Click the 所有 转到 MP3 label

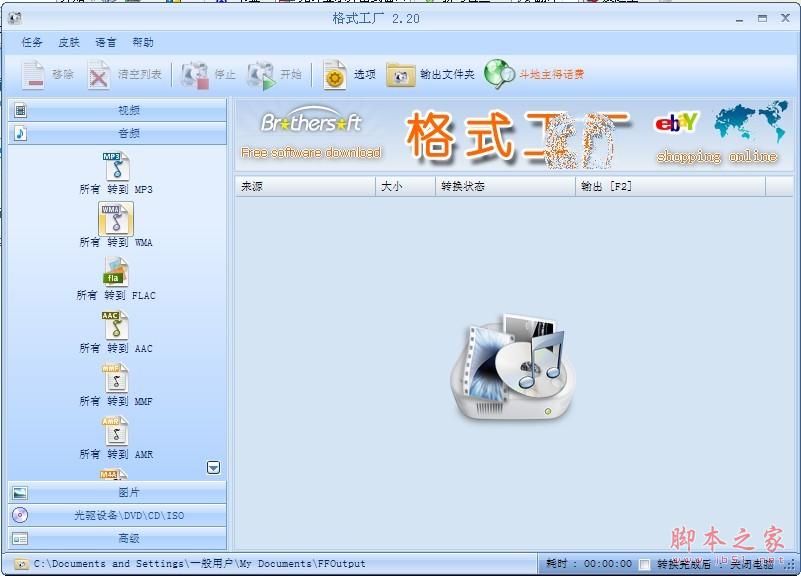(x=116, y=189)
